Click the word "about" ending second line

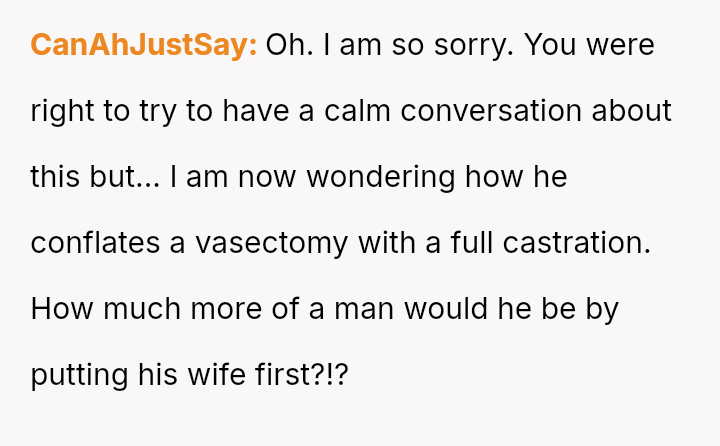631,111
